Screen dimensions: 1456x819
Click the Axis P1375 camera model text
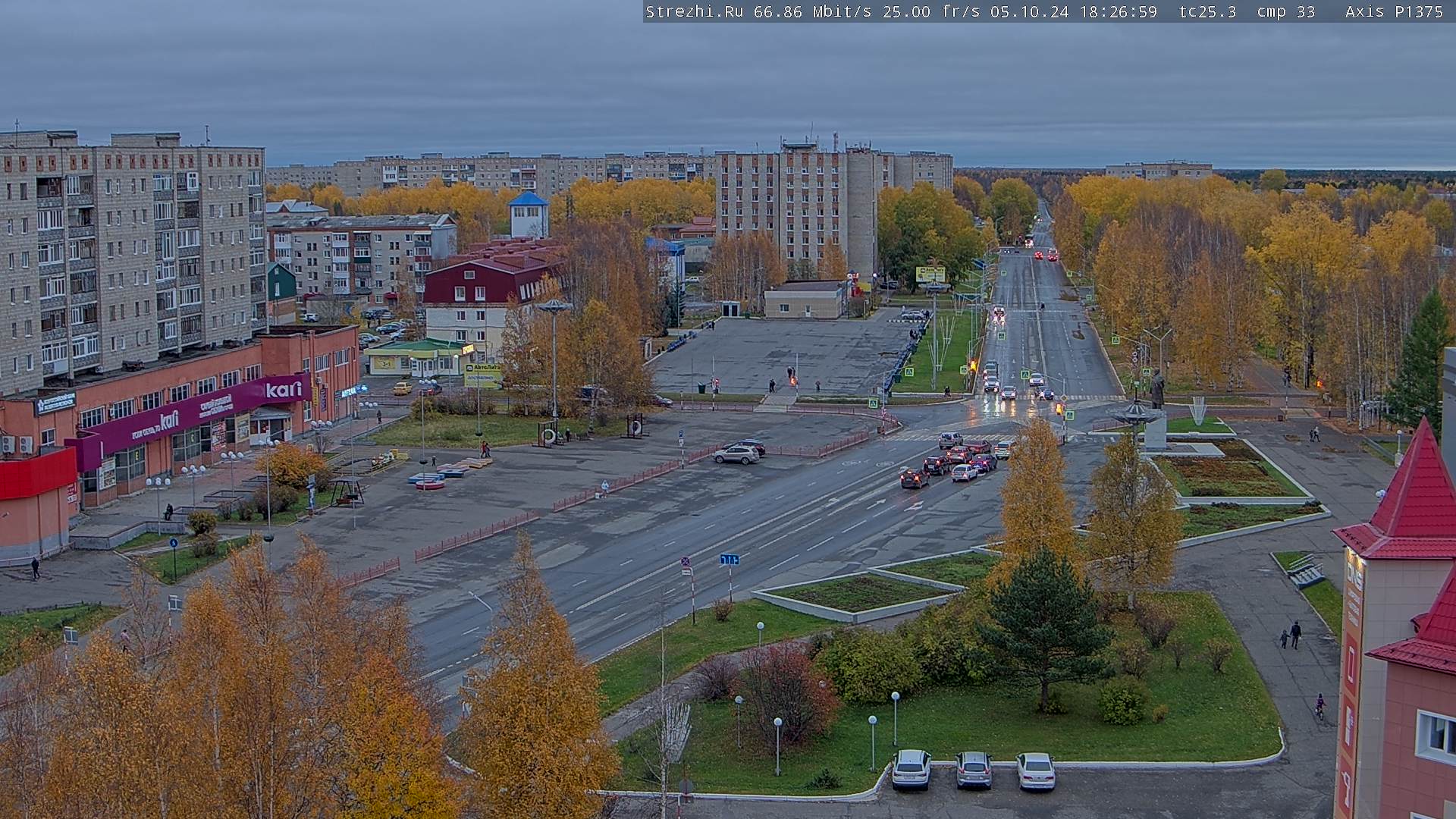[x=1394, y=11]
